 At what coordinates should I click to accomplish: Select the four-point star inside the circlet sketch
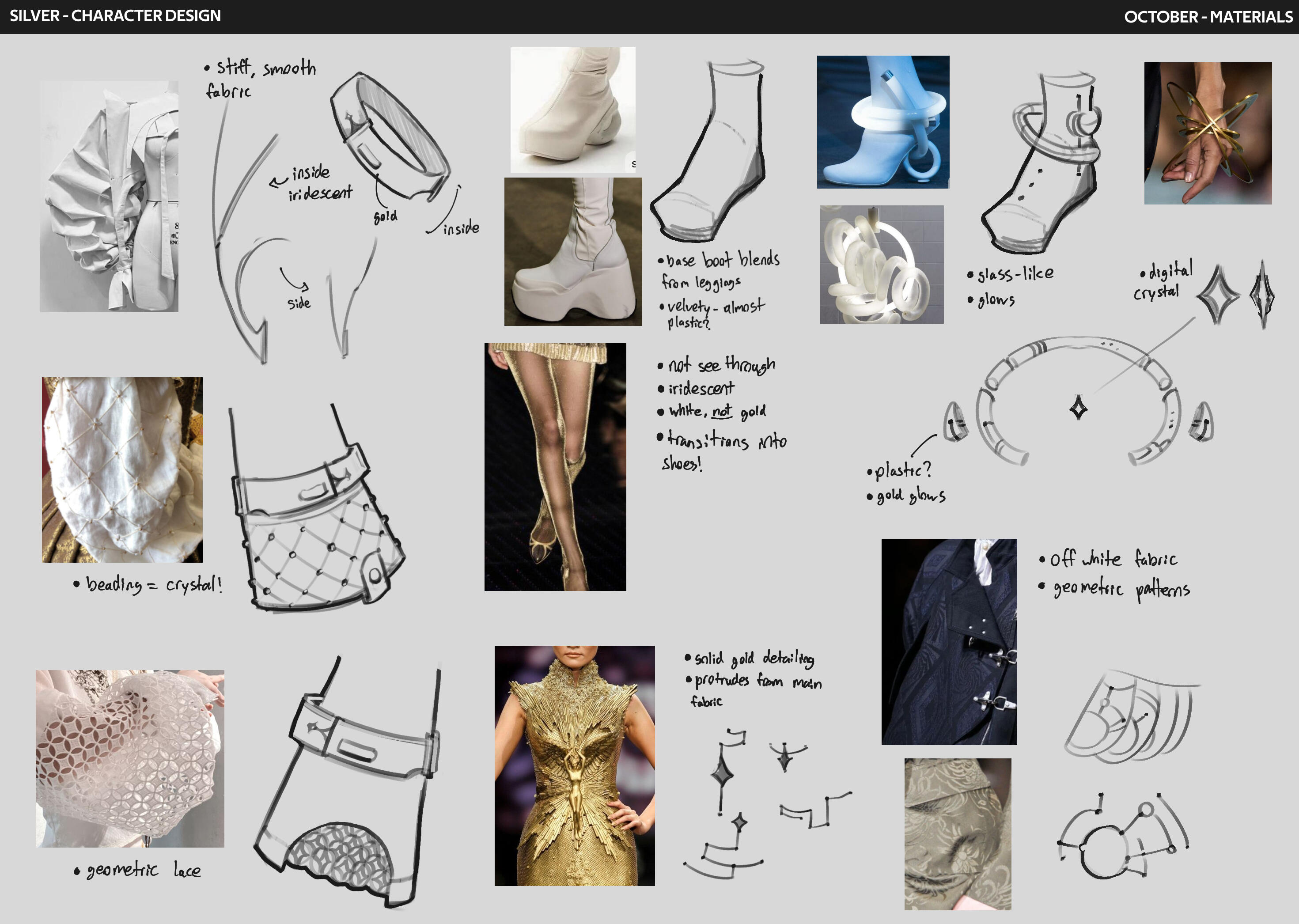click(1078, 408)
